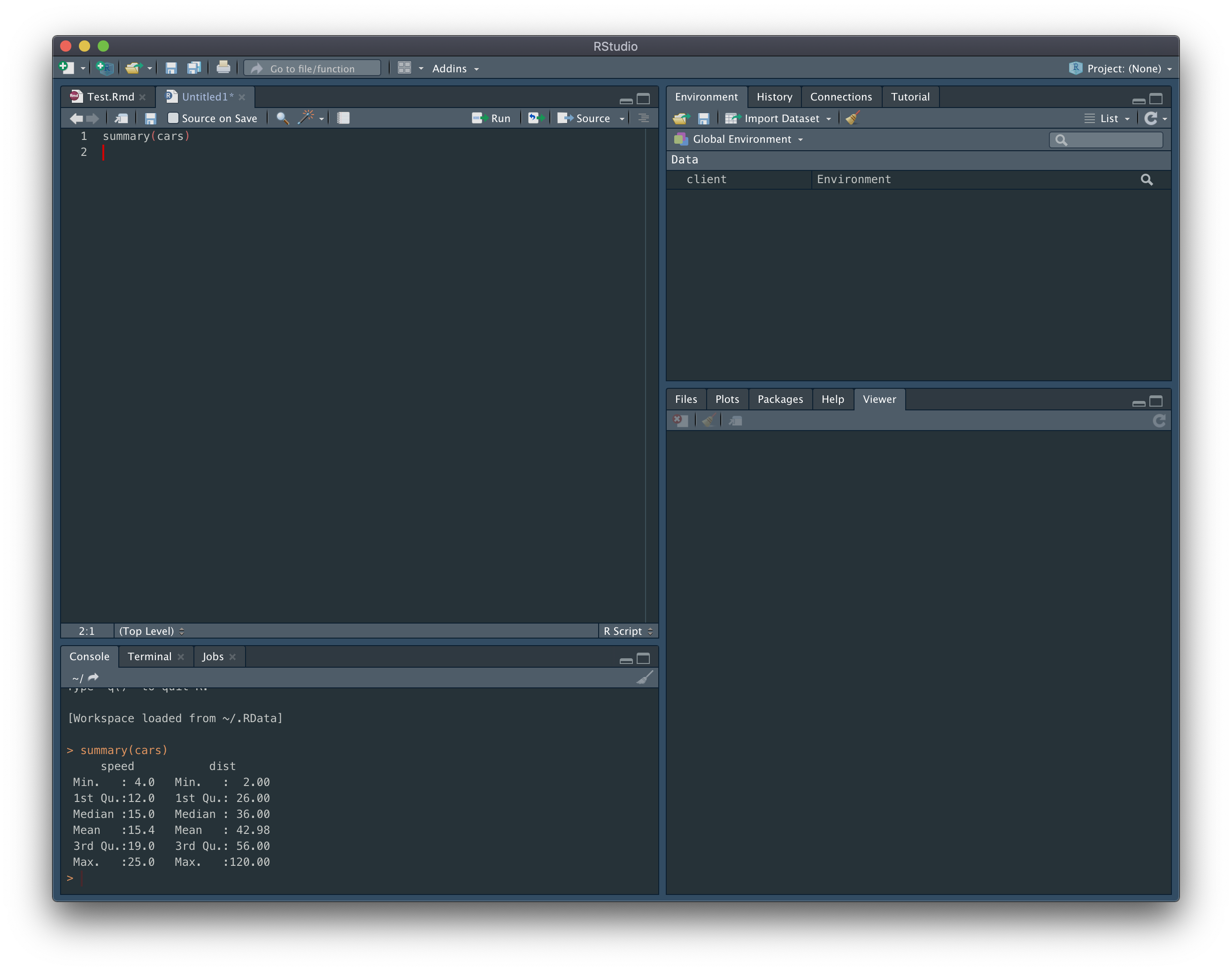Viewport: 1232px width, 971px height.
Task: Click the show document outline icon
Action: (644, 118)
